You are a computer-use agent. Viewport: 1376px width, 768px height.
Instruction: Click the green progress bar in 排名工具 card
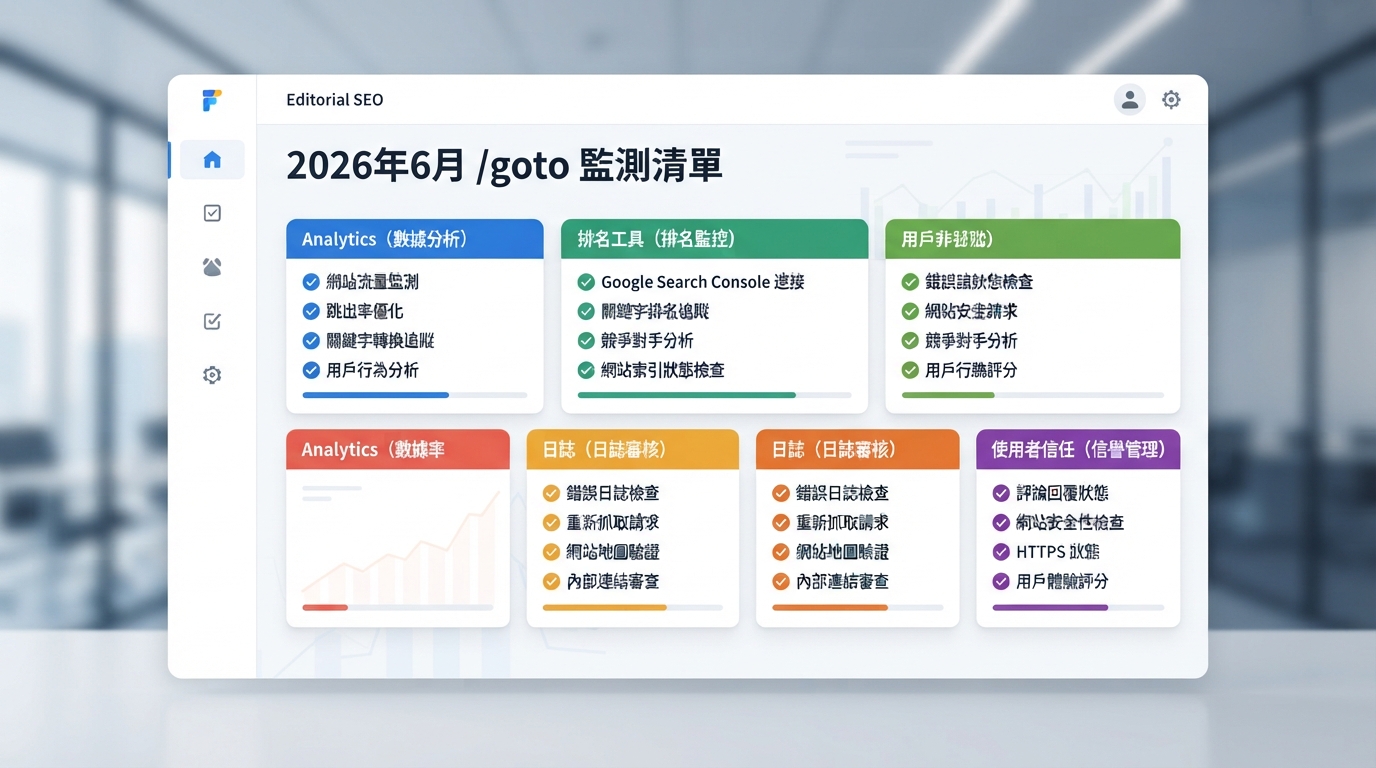[x=714, y=395]
